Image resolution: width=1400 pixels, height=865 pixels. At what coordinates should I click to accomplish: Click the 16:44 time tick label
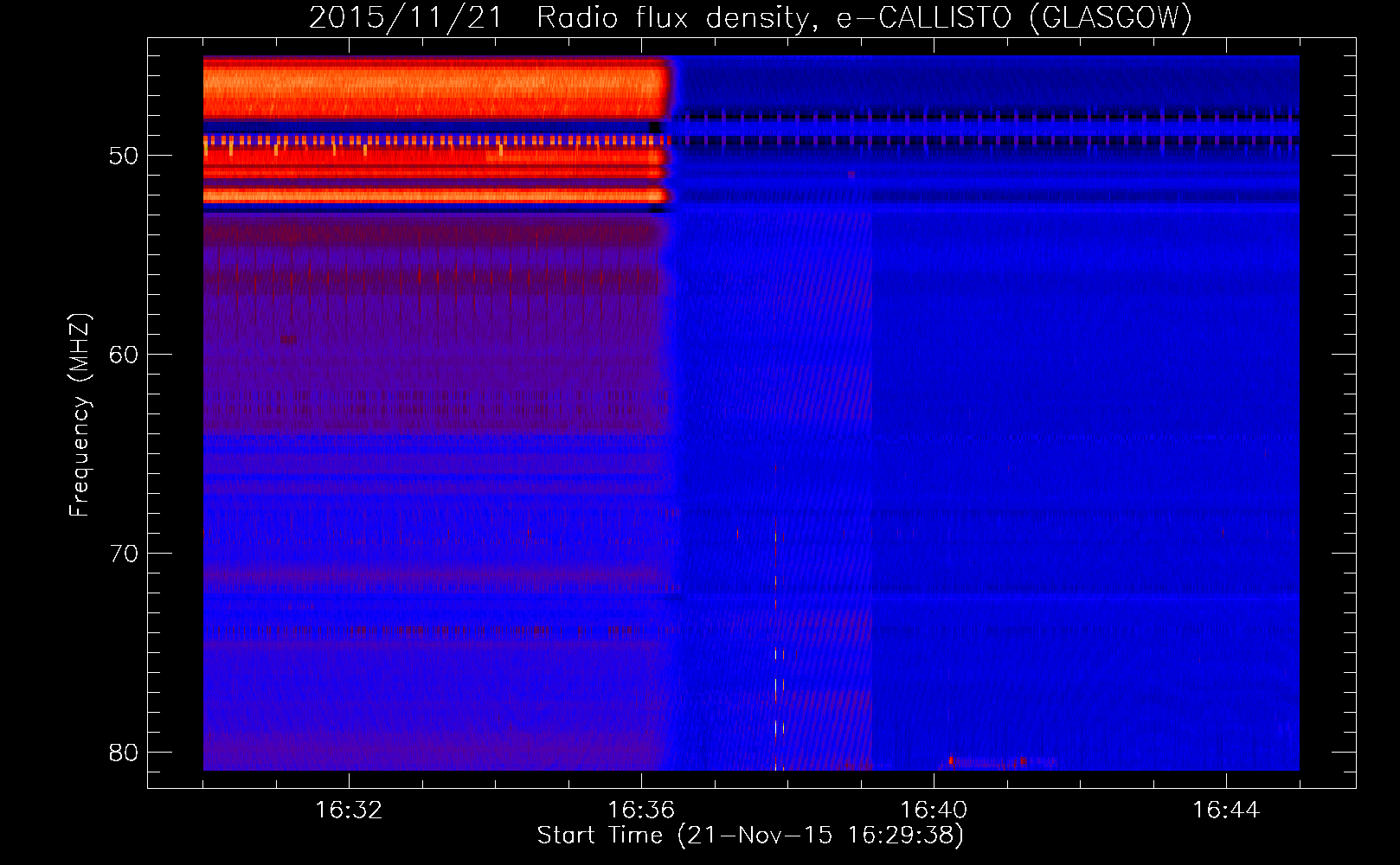point(1226,811)
